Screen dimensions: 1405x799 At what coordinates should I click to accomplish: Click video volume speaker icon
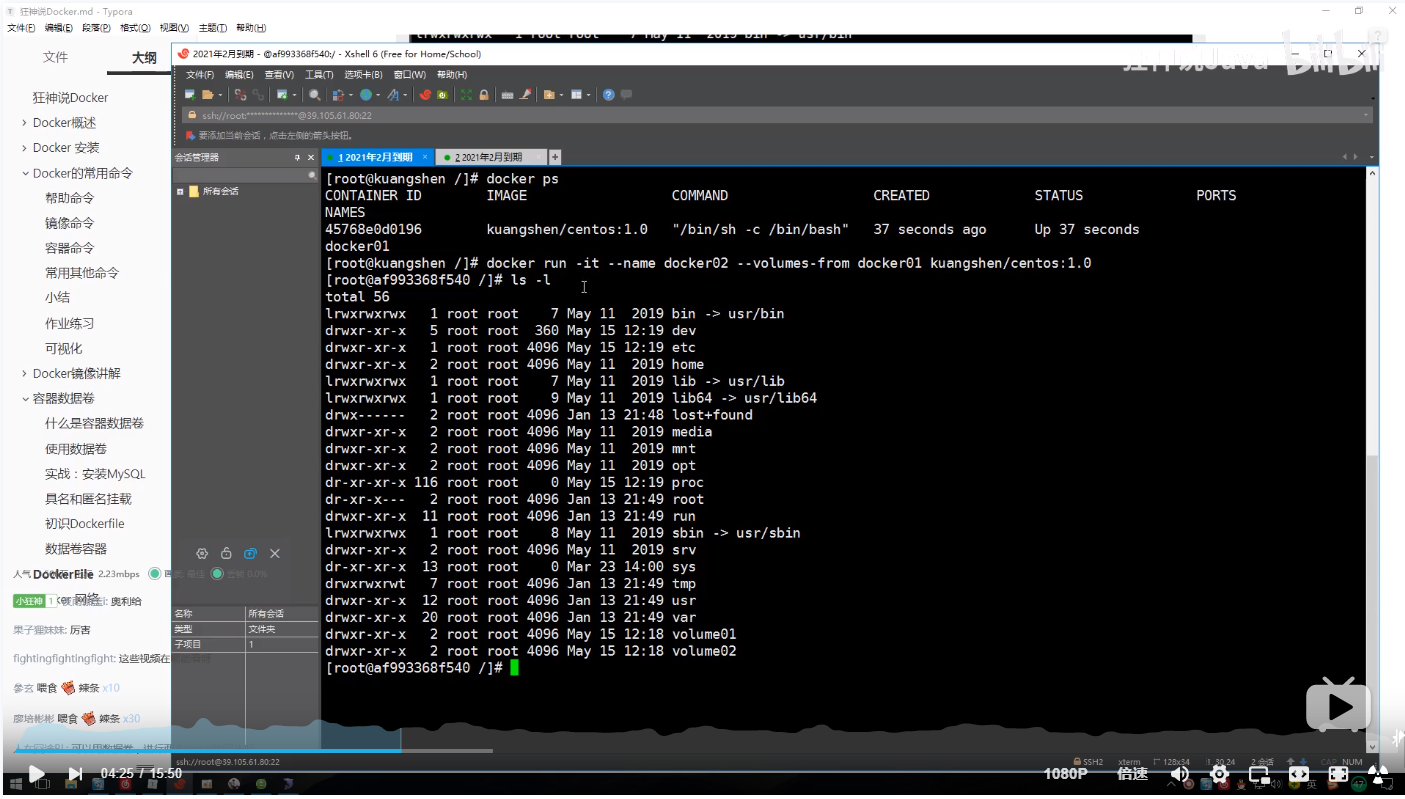coord(1180,773)
